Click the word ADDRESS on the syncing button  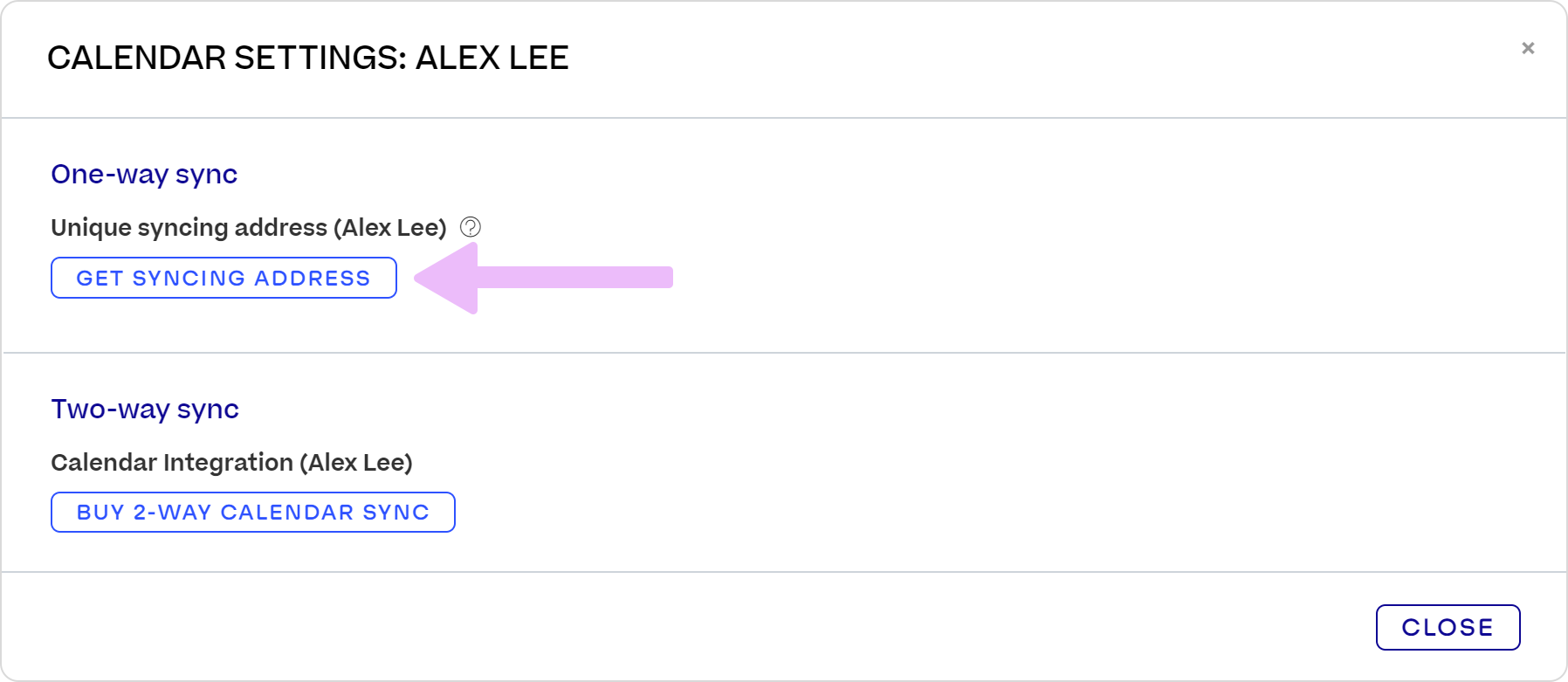pos(313,278)
